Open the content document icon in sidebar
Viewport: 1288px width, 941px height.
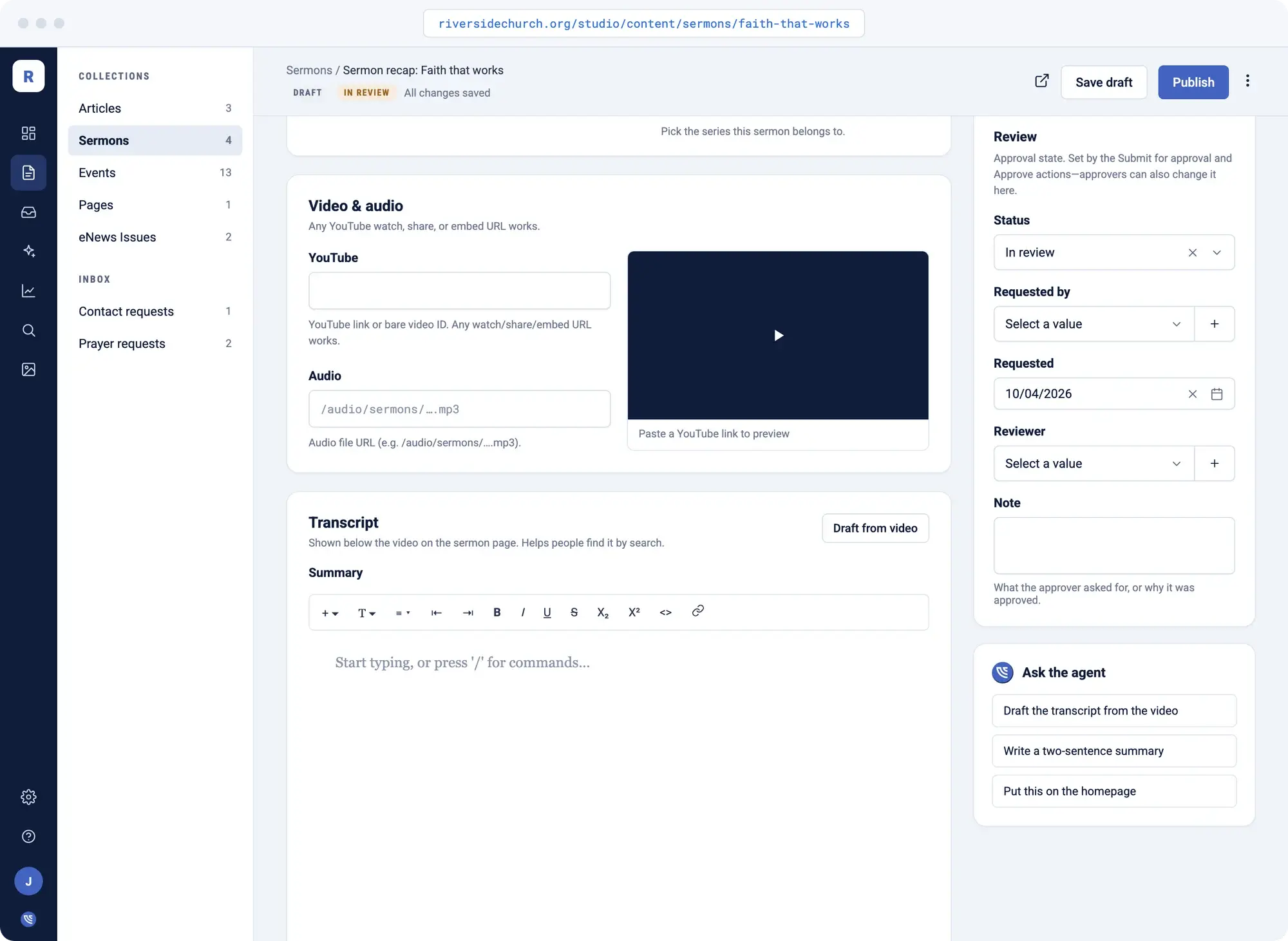click(x=28, y=173)
